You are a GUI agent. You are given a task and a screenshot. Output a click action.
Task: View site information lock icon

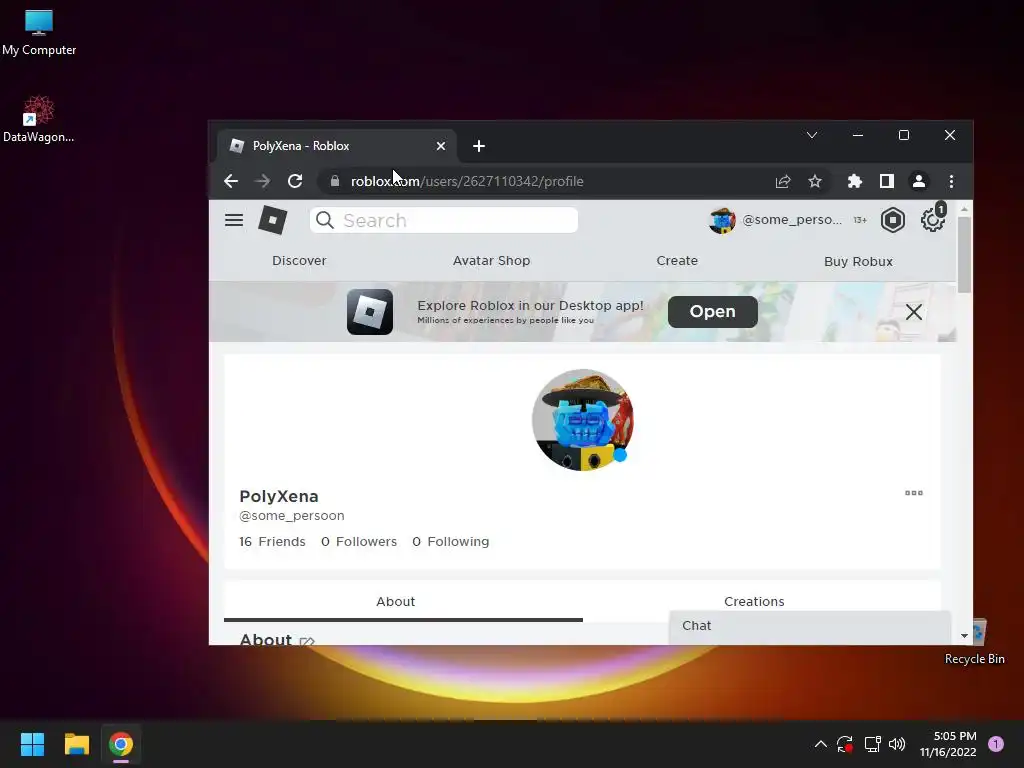(335, 181)
